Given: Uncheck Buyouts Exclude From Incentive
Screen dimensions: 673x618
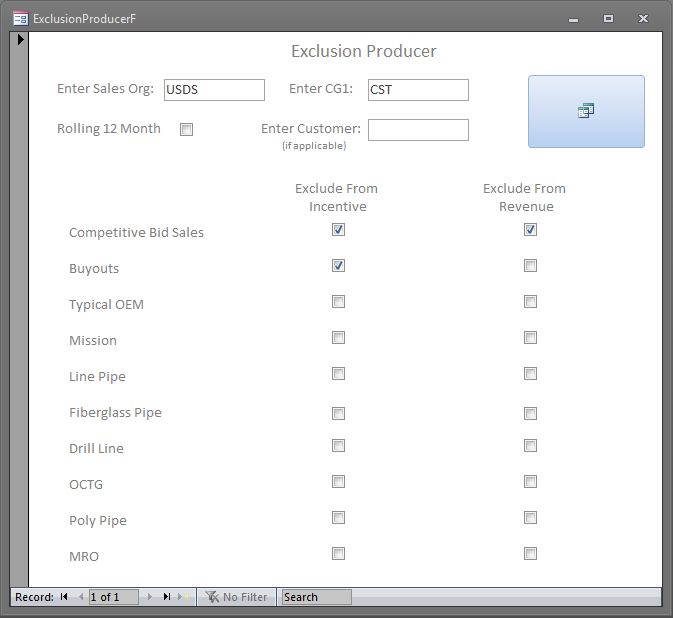Looking at the screenshot, I should click(x=338, y=266).
